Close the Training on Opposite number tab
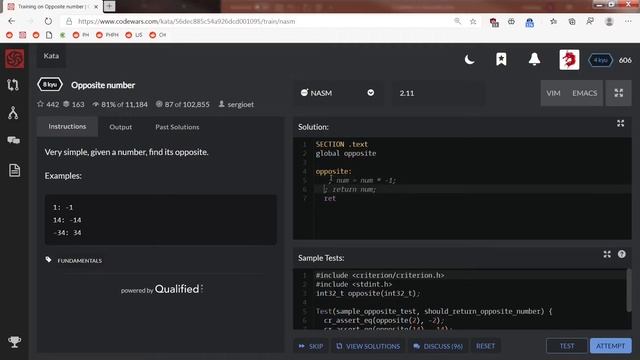 tap(96, 7)
